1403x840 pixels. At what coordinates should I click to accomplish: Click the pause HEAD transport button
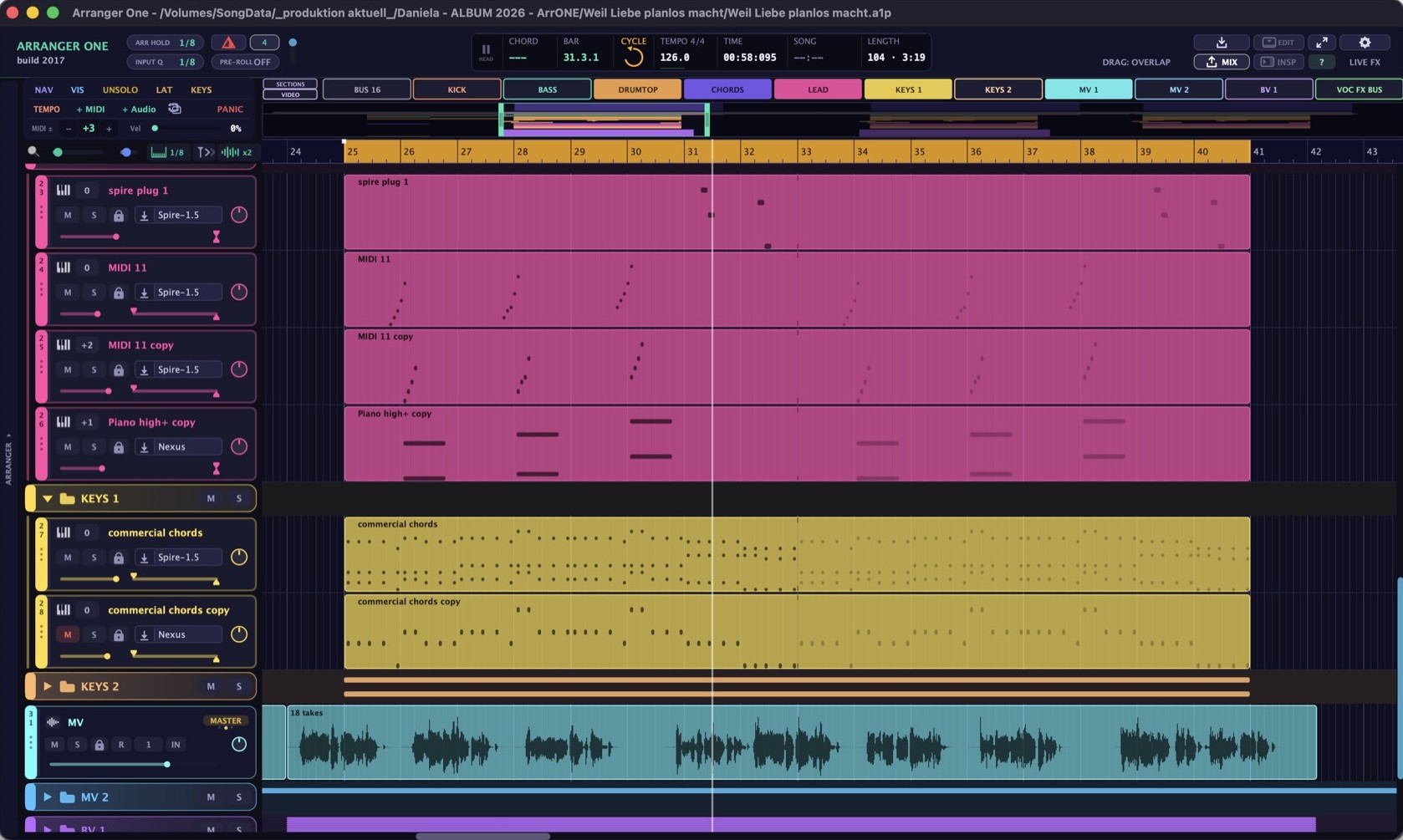[486, 52]
